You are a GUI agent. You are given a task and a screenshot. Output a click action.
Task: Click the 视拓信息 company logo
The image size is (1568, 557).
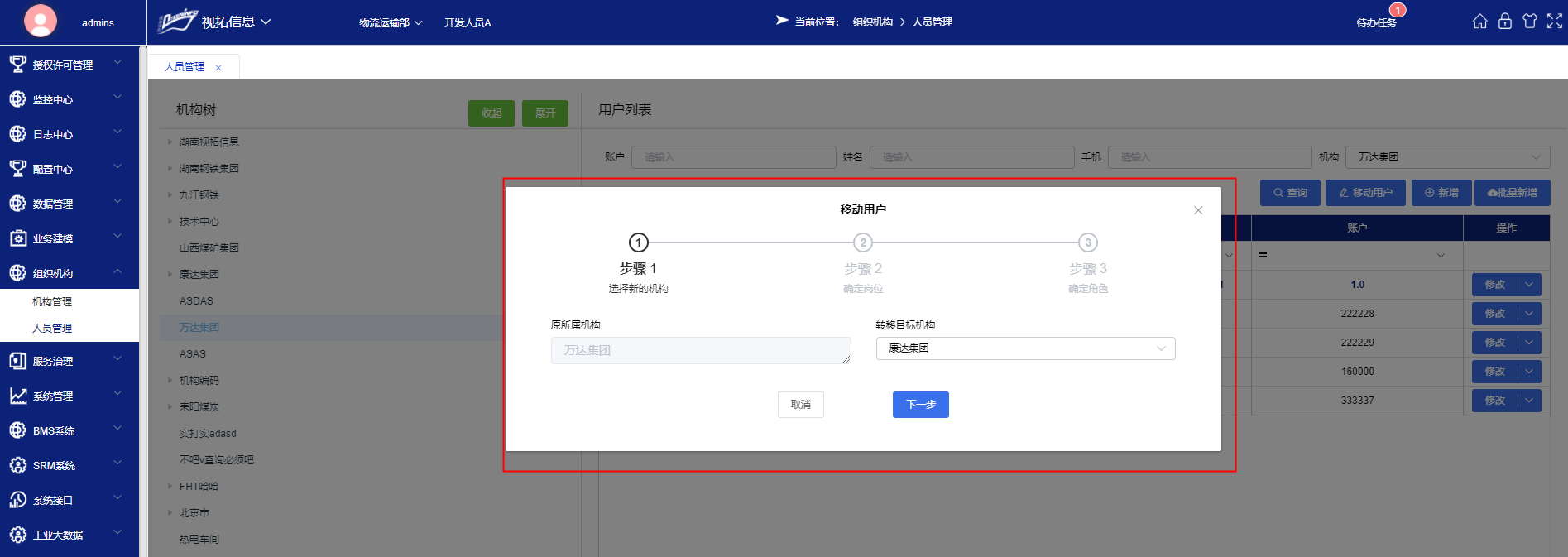pyautogui.click(x=177, y=21)
